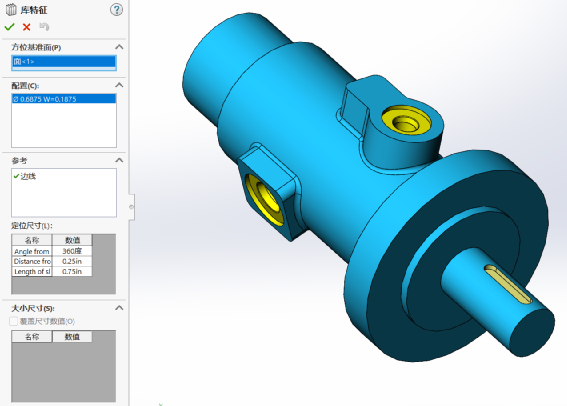
Task: Select the 边线 reference item
Action: pos(25,176)
